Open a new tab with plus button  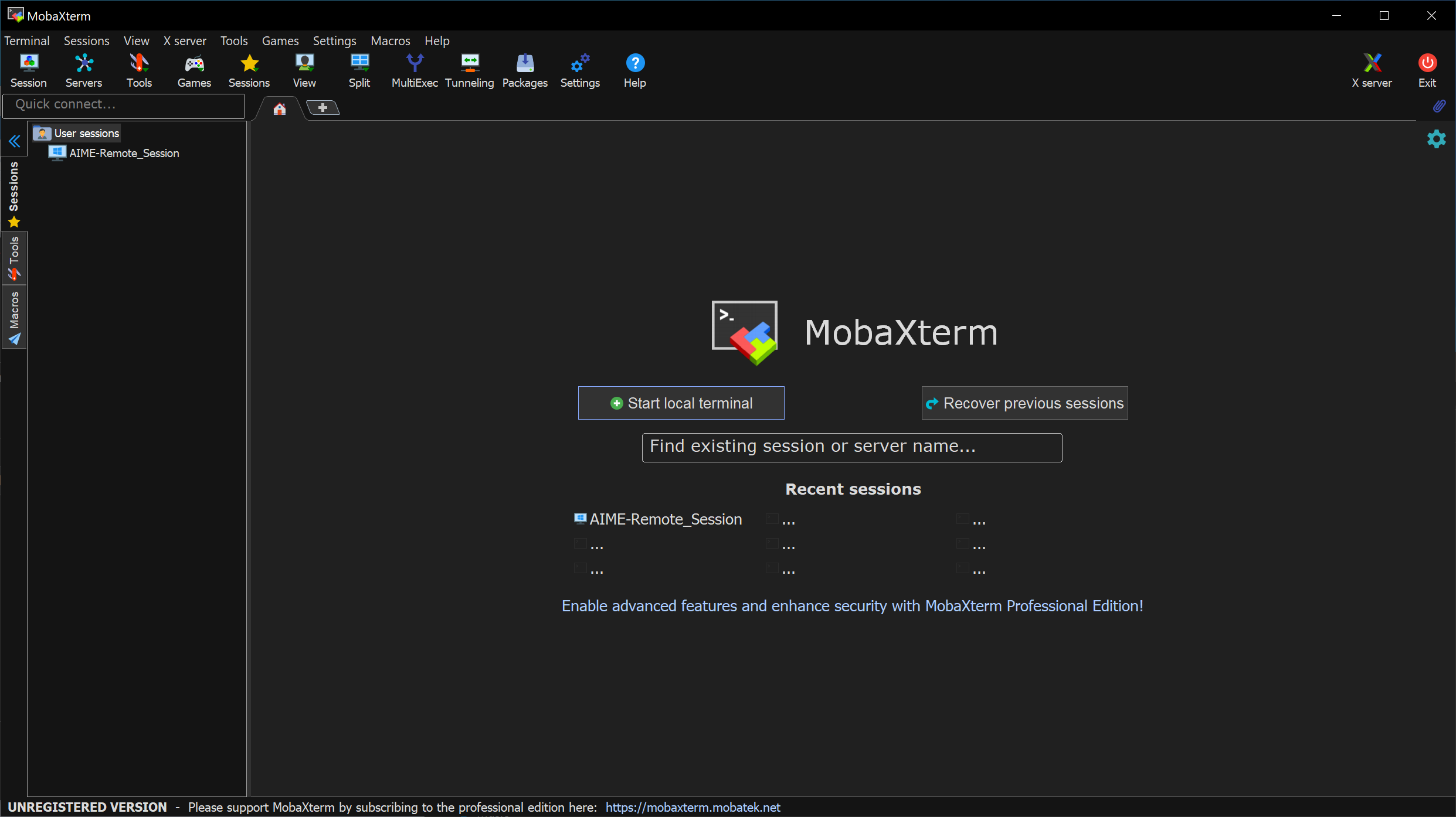tap(323, 107)
